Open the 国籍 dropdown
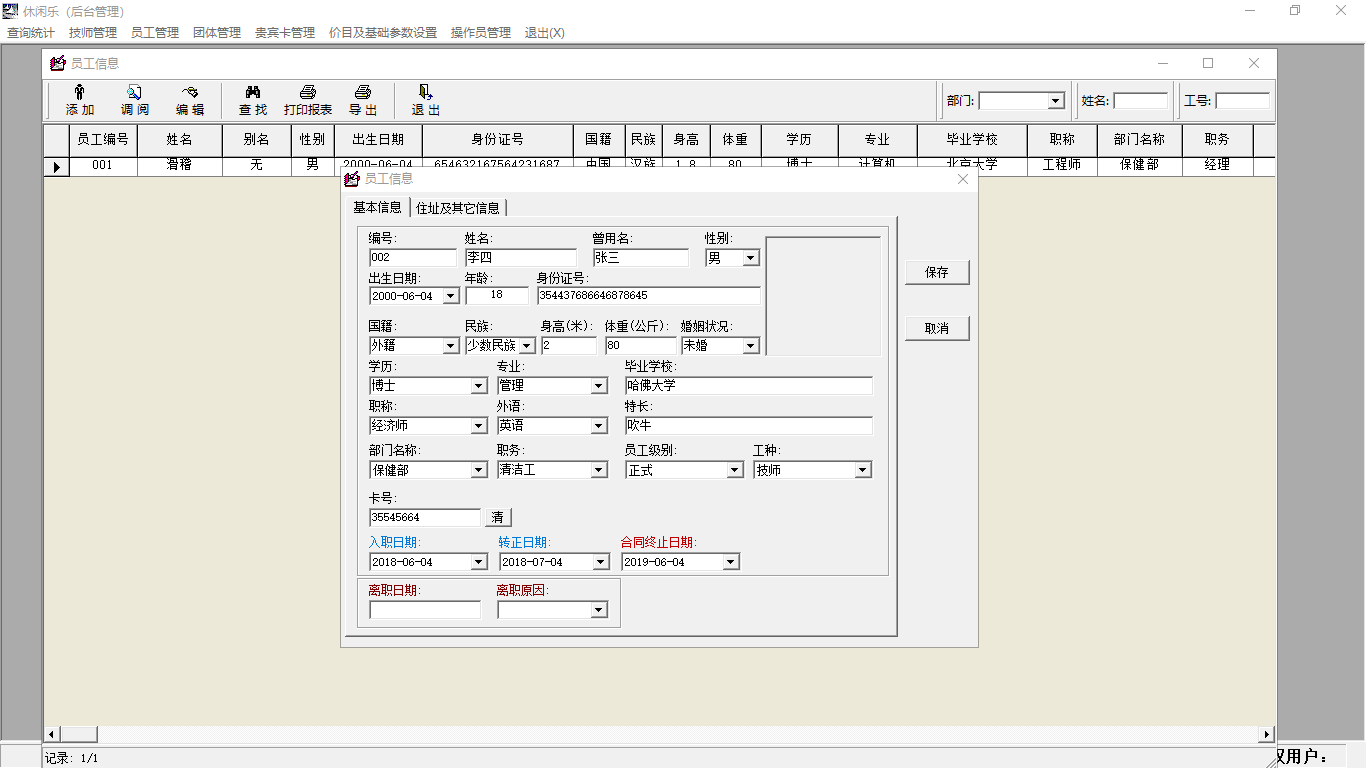This screenshot has height=768, width=1366. pyautogui.click(x=450, y=346)
